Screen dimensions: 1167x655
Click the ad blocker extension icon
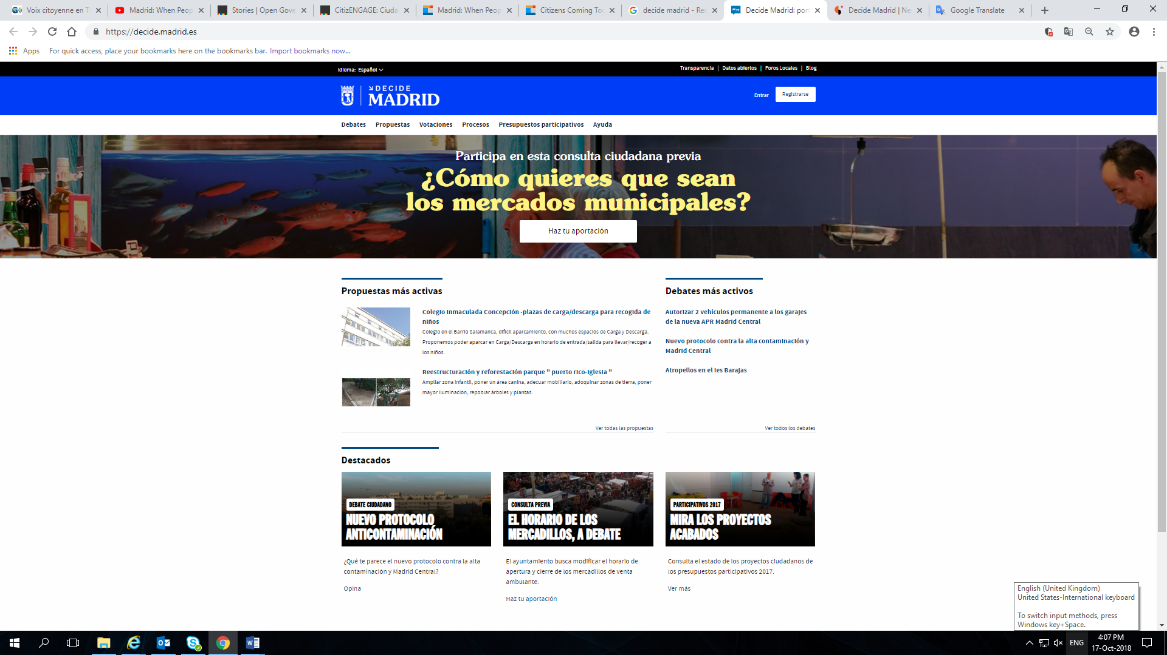click(1049, 32)
